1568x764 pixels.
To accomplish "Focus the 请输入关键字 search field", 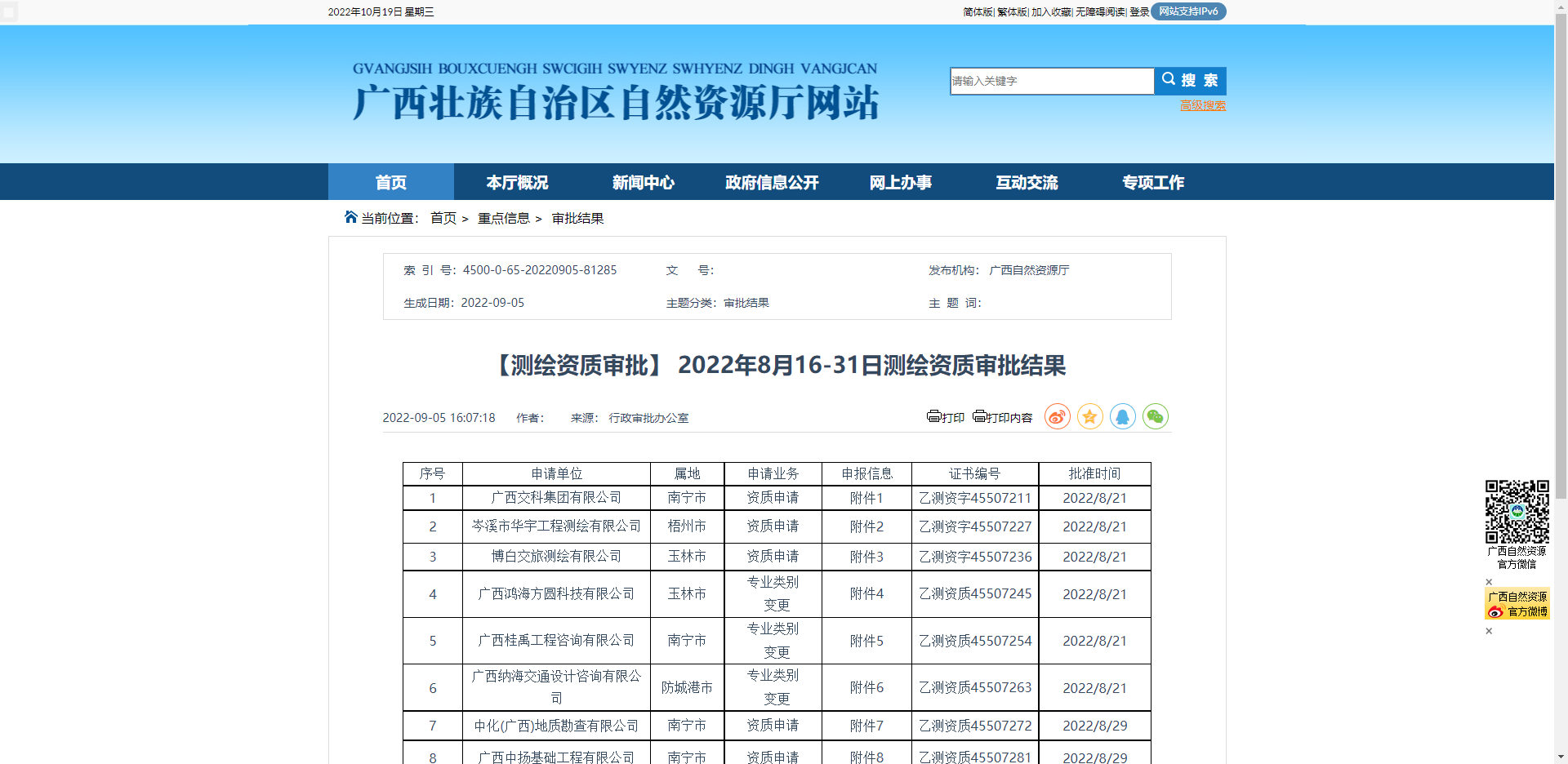I will point(1052,81).
